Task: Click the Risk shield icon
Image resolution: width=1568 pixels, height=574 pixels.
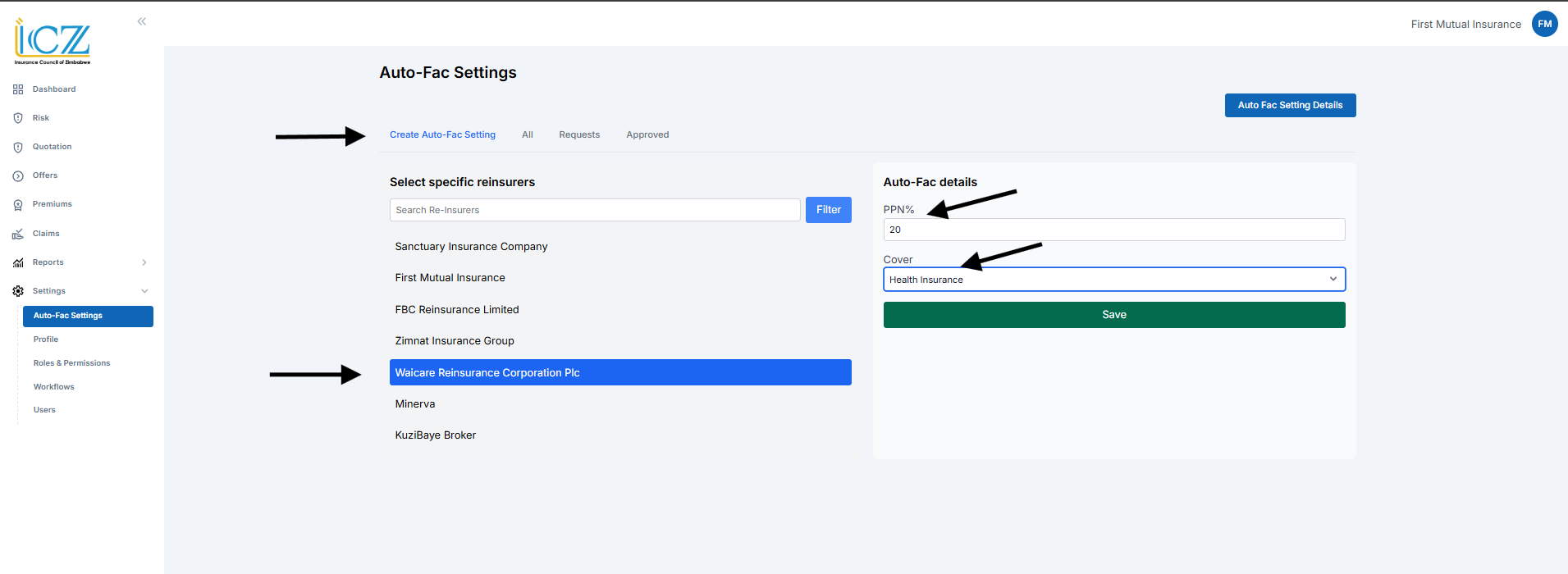Action: point(18,118)
